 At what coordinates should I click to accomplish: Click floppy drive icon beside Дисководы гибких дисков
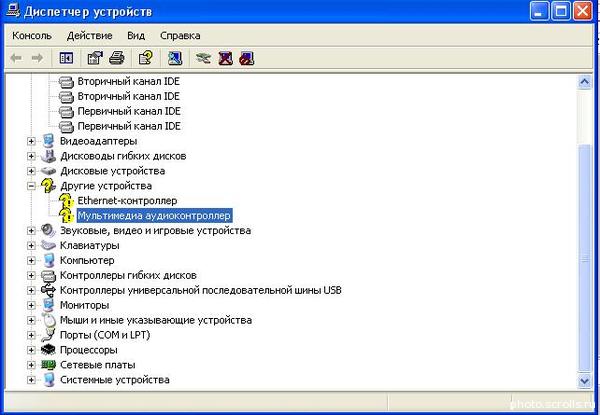point(48,156)
